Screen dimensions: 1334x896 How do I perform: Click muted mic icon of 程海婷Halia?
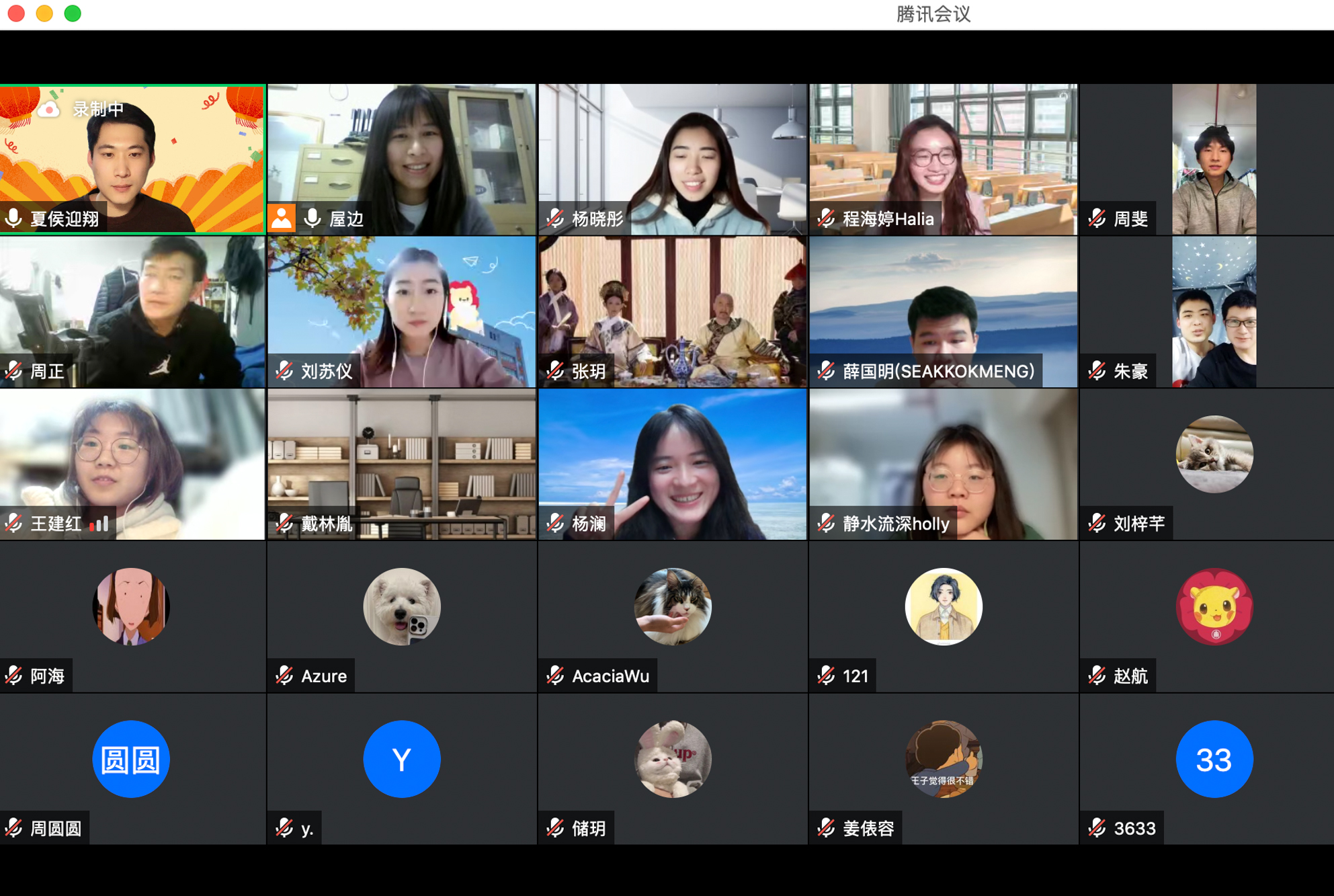(x=826, y=218)
